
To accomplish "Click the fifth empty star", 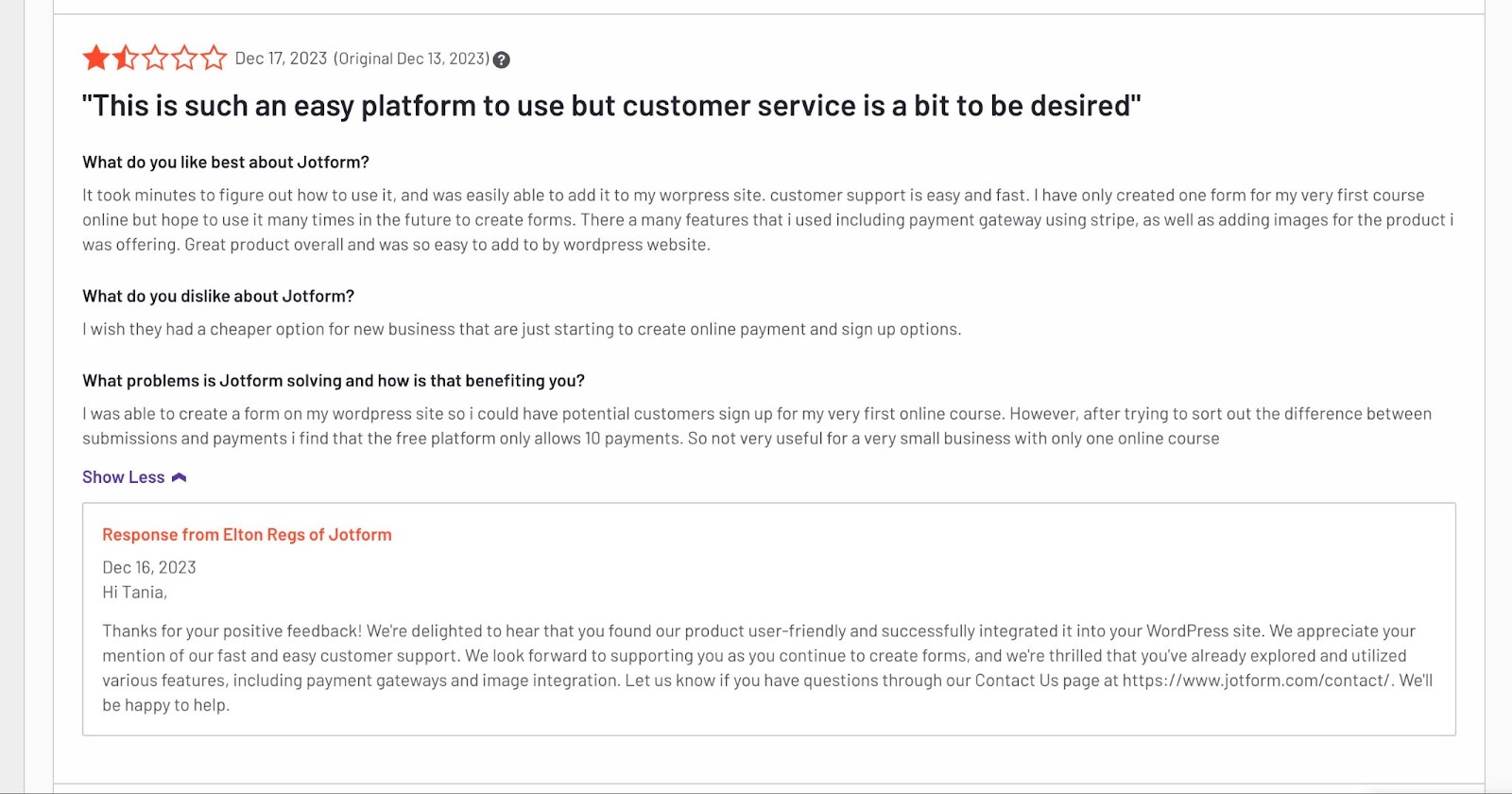I will (x=214, y=59).
